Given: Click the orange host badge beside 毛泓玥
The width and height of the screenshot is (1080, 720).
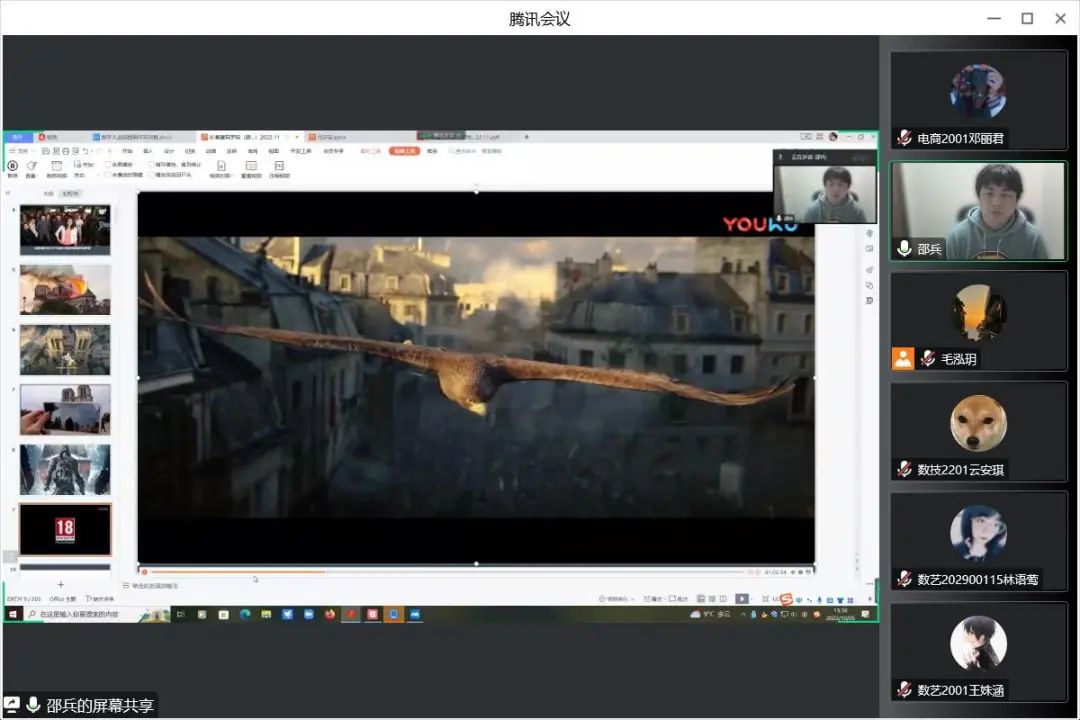Looking at the screenshot, I should (903, 358).
